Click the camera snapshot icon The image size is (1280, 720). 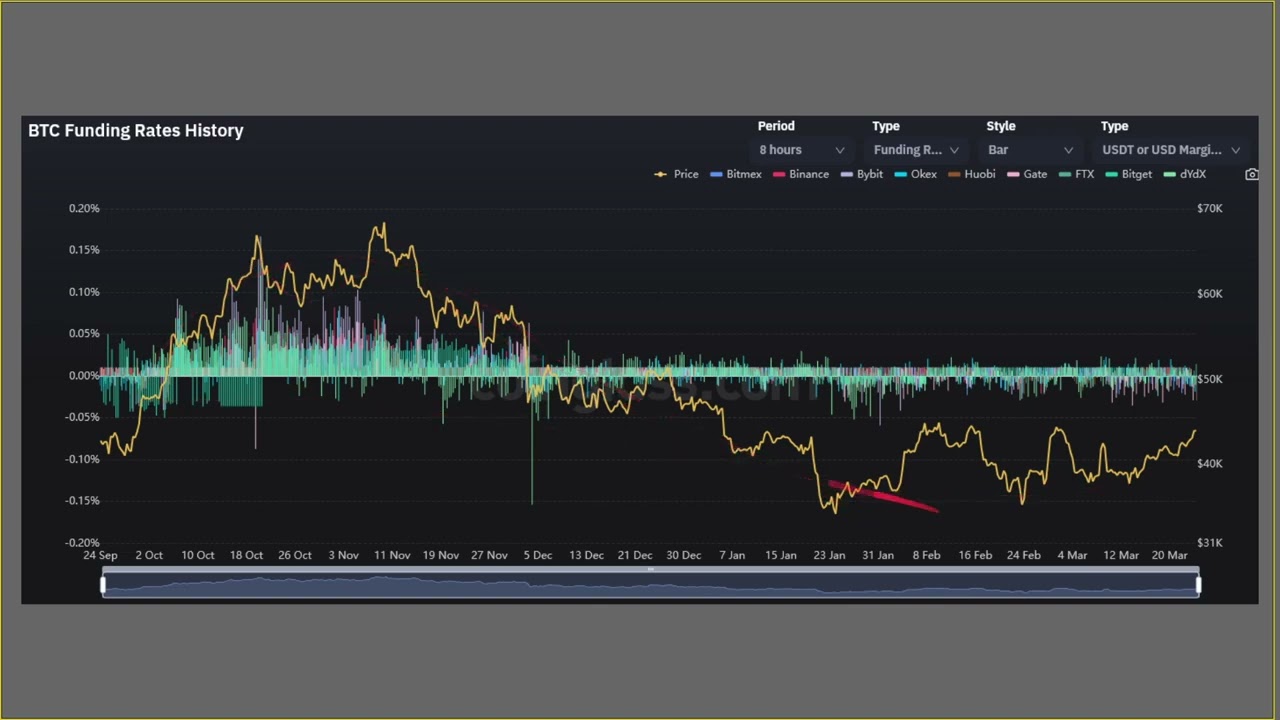(1251, 174)
